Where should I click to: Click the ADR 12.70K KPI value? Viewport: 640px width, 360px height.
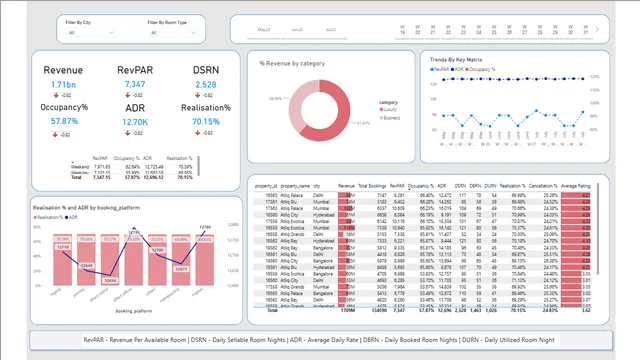[x=135, y=122]
